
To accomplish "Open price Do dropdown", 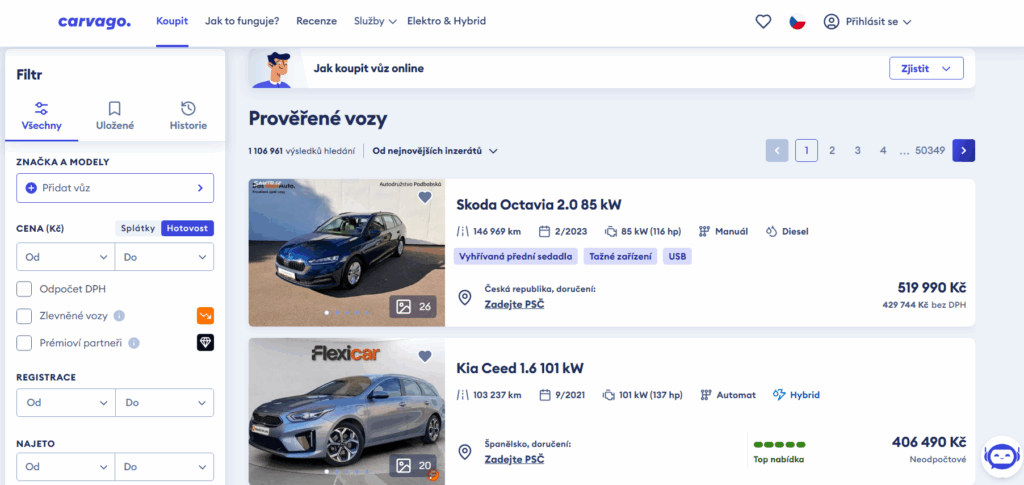I will pyautogui.click(x=164, y=257).
